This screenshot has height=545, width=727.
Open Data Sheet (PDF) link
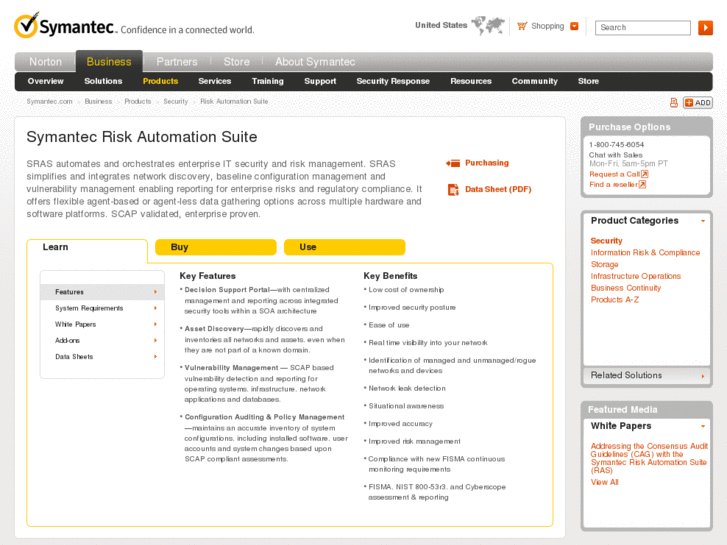pyautogui.click(x=498, y=189)
